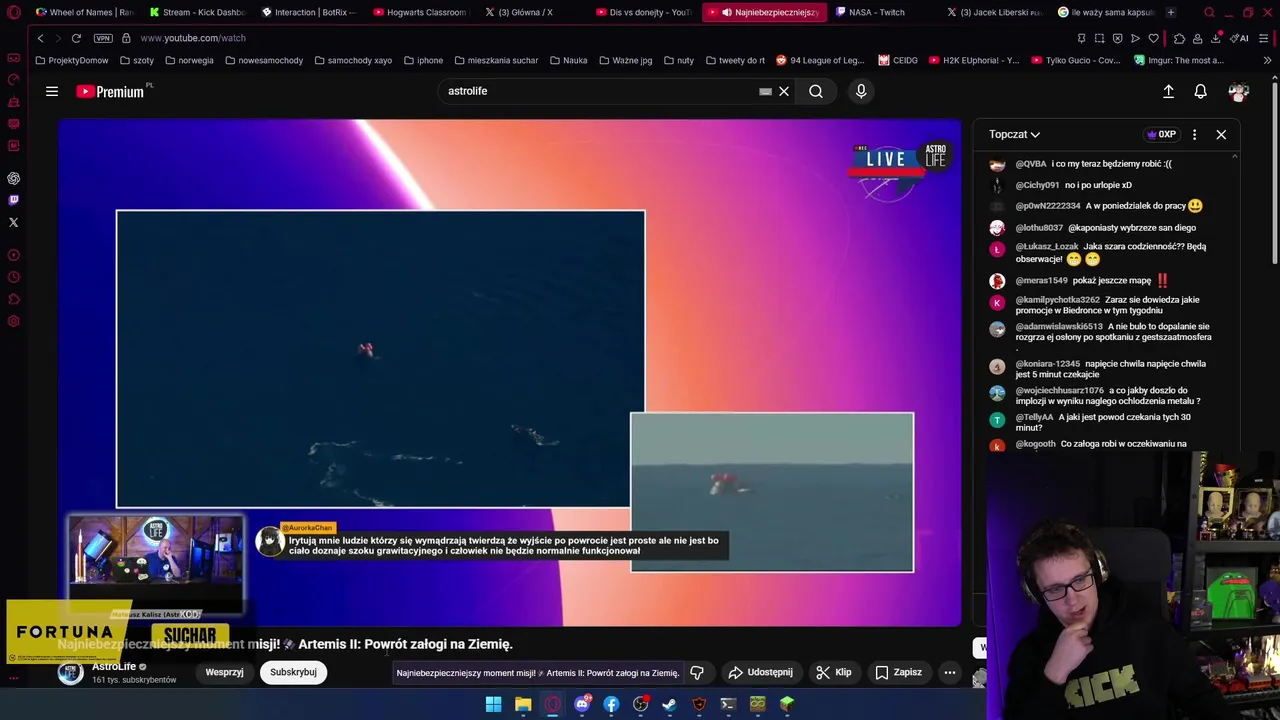Switch to the Dis vs donejty YouTube tab
The width and height of the screenshot is (1280, 720).
(646, 12)
